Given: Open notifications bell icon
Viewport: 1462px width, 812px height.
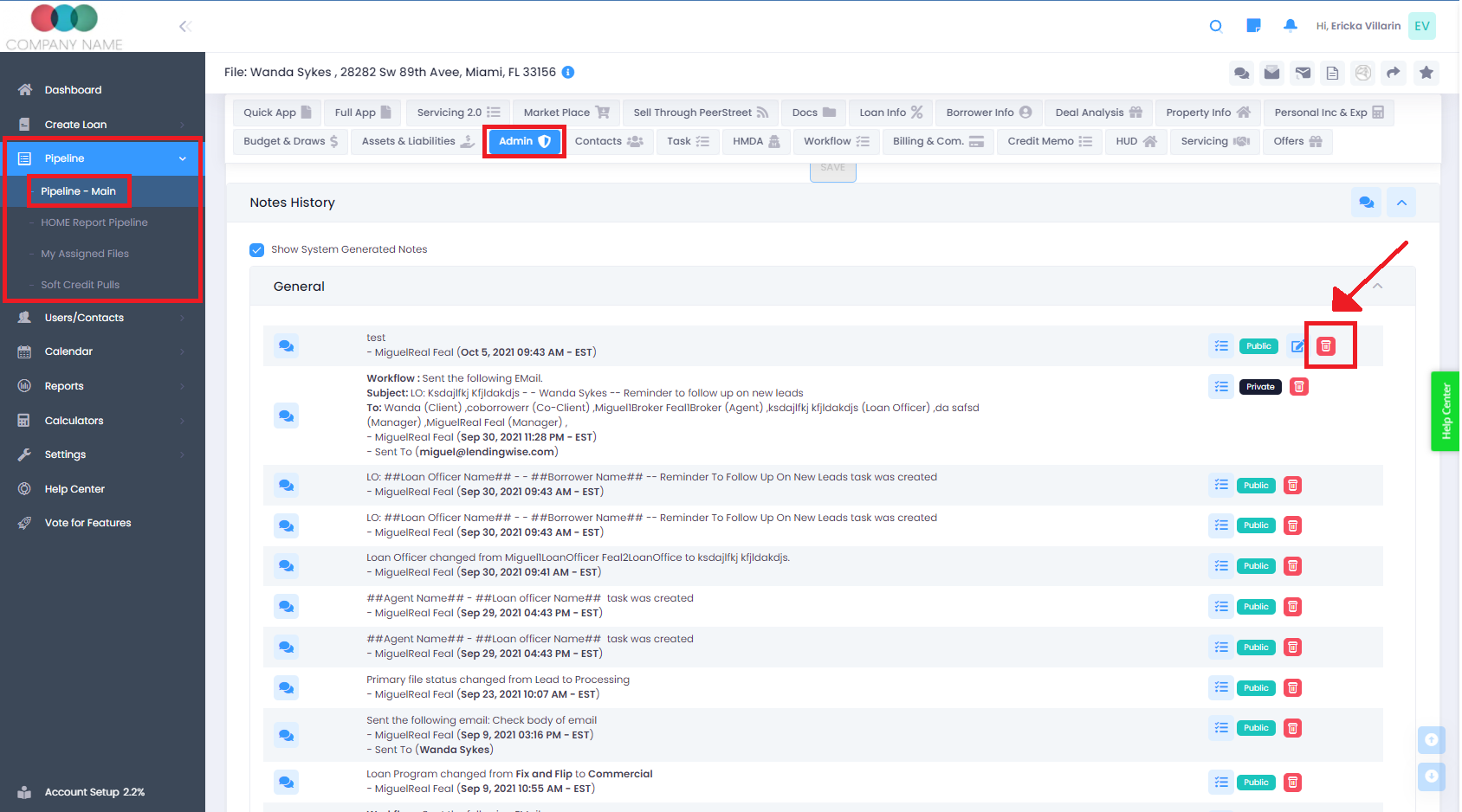Looking at the screenshot, I should point(1290,26).
